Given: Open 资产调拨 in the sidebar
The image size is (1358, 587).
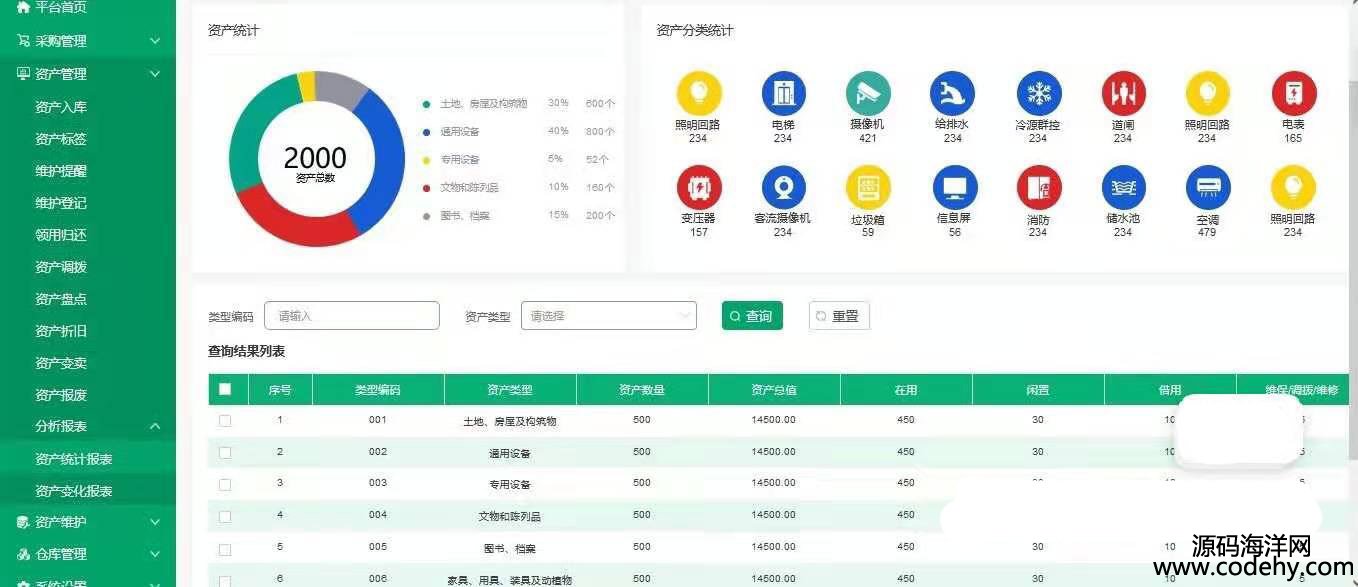Looking at the screenshot, I should click(x=61, y=267).
